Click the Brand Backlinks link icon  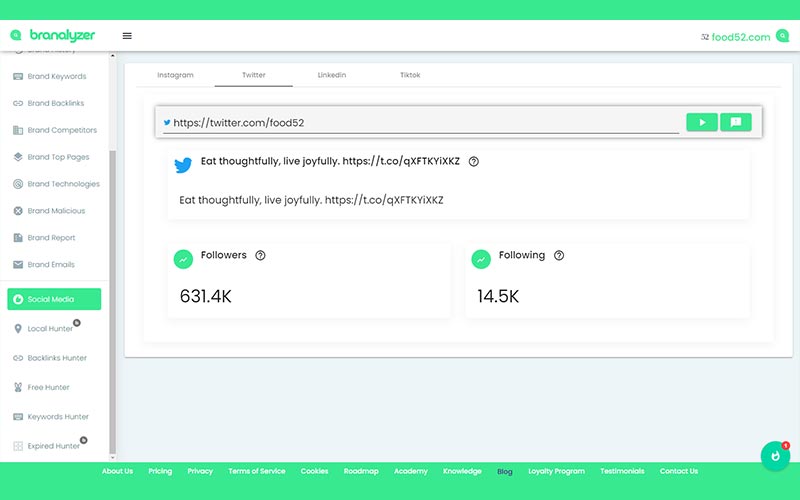click(18, 103)
